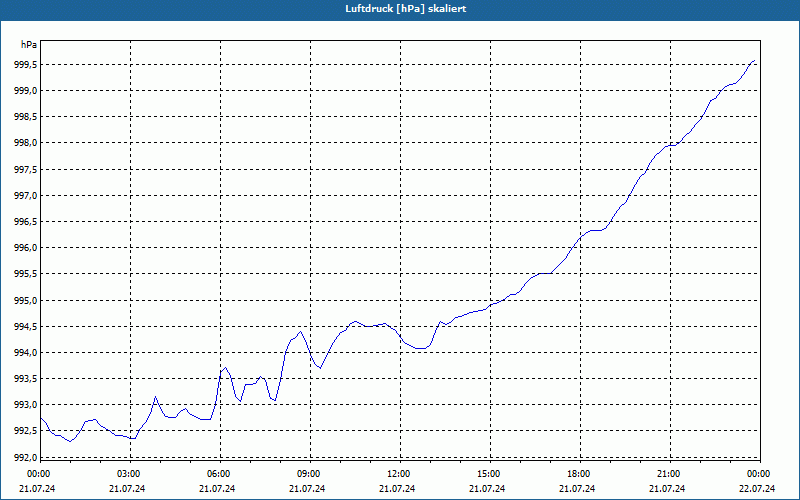Select the 06:00 time axis label
Image resolution: width=800 pixels, height=500 pixels.
pyautogui.click(x=217, y=474)
